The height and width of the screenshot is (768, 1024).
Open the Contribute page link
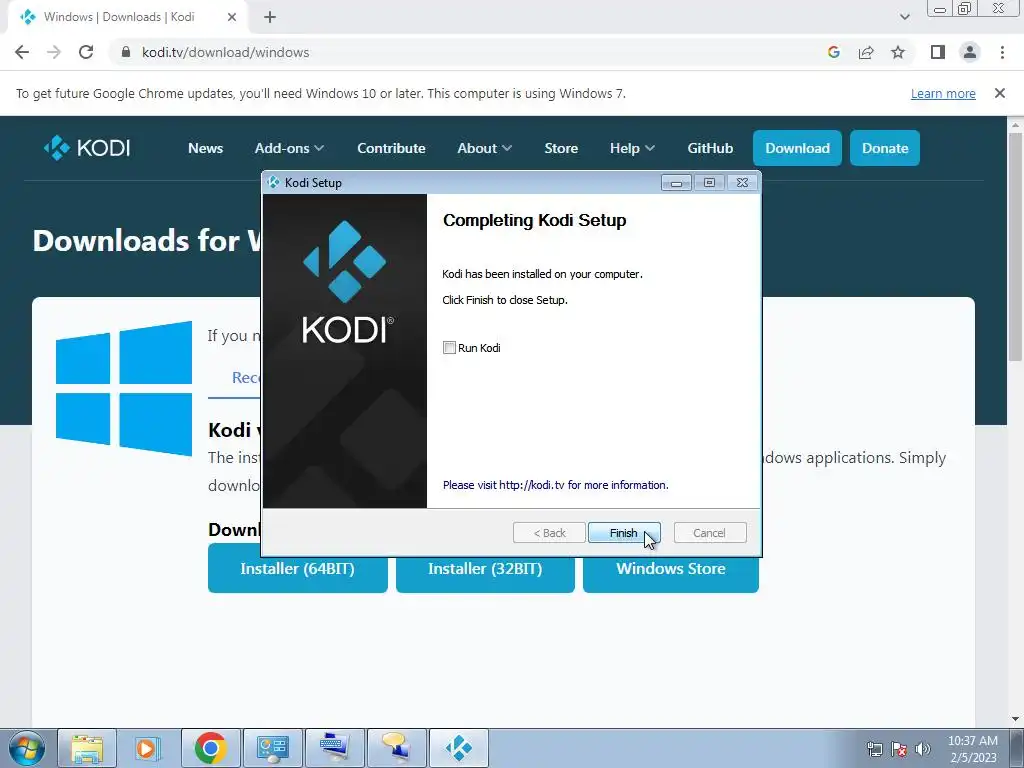(391, 148)
